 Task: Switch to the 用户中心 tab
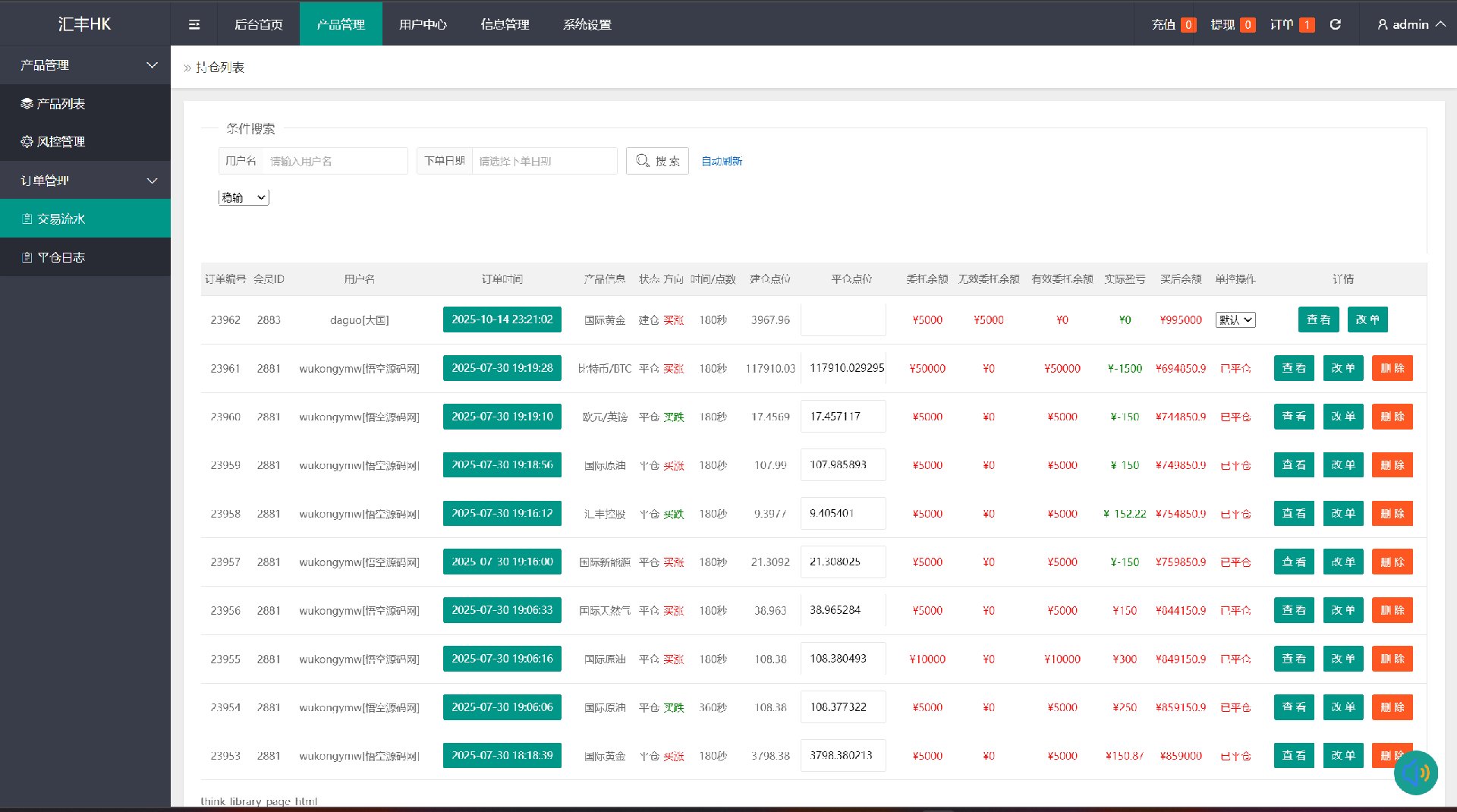coord(423,24)
